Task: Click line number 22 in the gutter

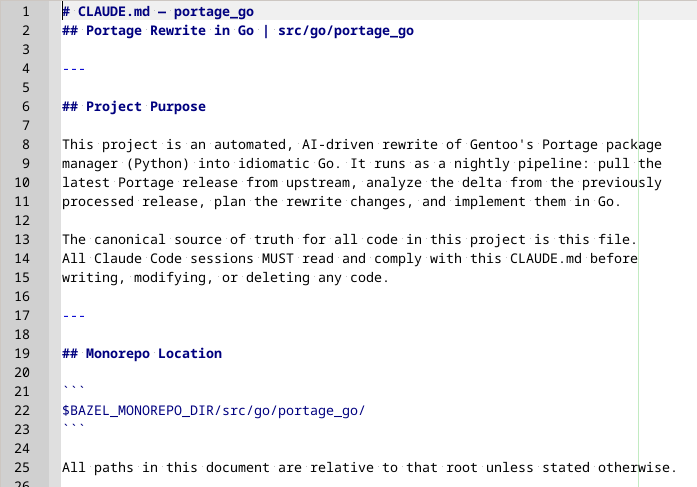Action: (22, 411)
